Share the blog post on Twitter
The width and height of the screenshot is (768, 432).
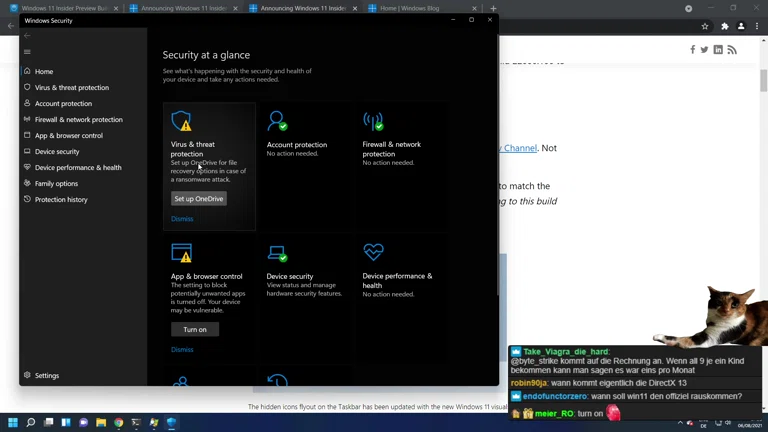704,49
